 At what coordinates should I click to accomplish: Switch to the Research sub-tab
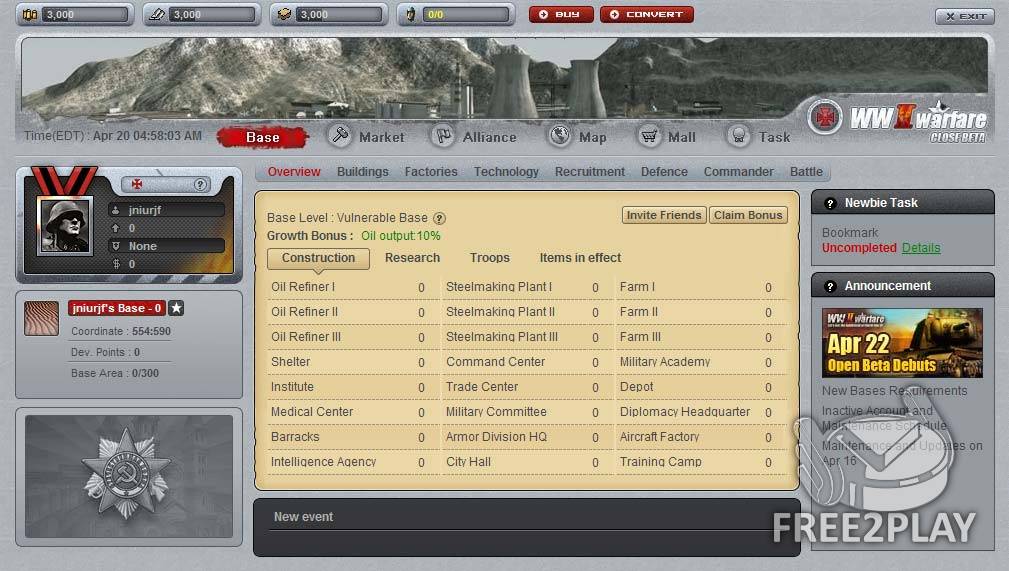pyautogui.click(x=412, y=258)
